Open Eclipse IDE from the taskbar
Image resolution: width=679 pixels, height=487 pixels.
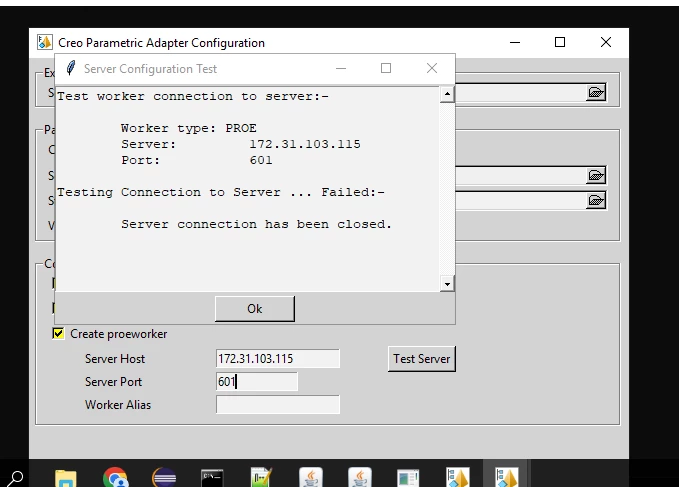point(164,477)
